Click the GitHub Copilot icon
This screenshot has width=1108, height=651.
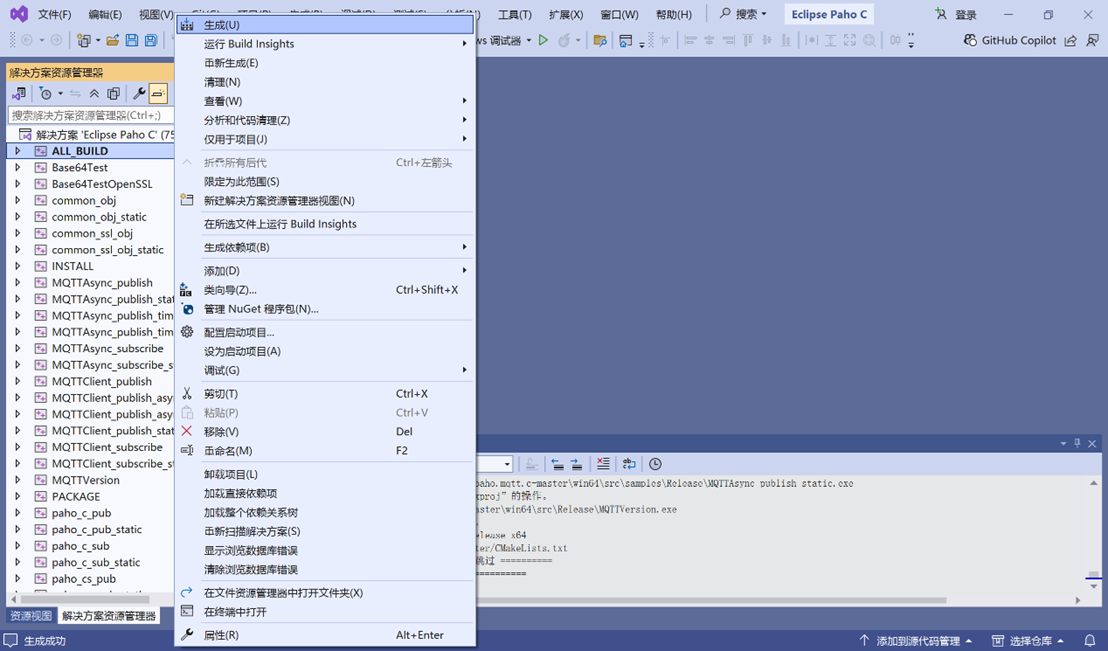click(970, 40)
